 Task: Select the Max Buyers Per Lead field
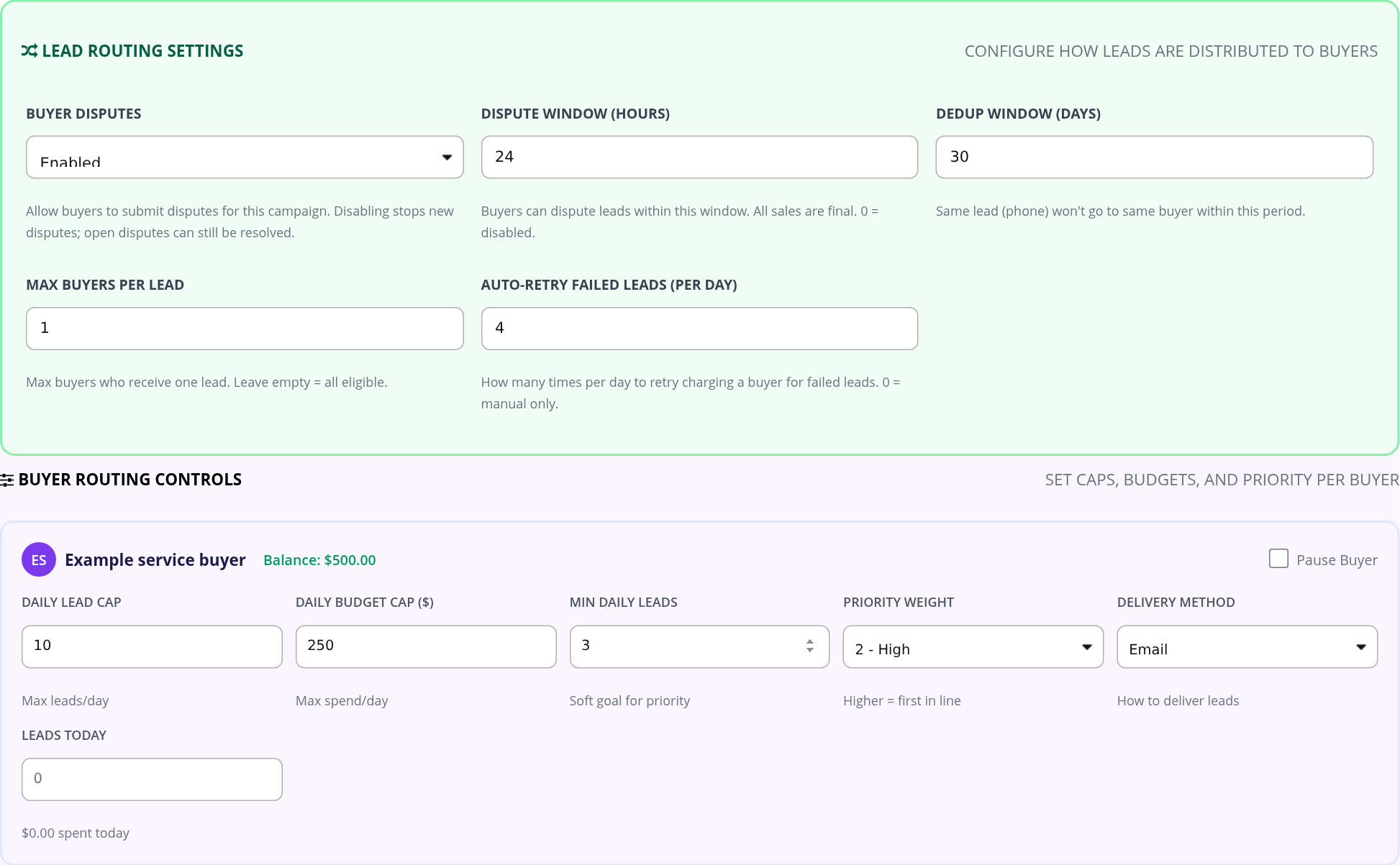245,329
